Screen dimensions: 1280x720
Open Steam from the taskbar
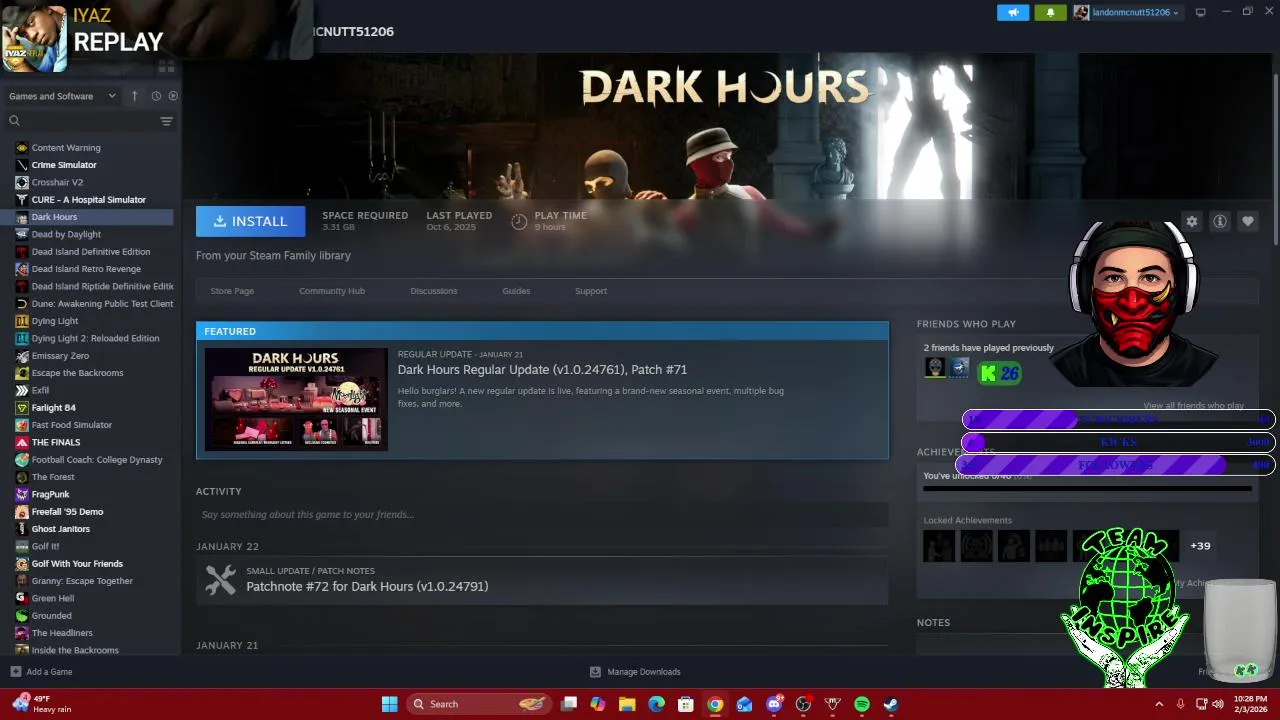891,704
